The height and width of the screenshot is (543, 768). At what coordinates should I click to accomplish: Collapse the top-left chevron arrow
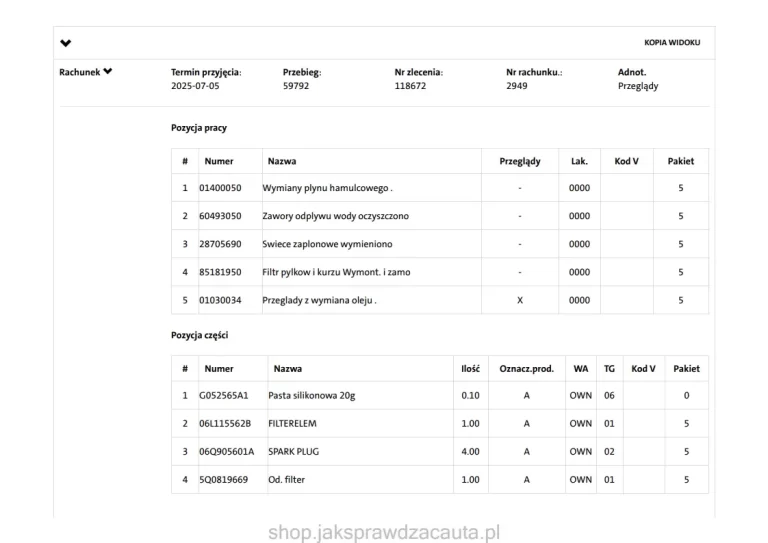pos(66,43)
